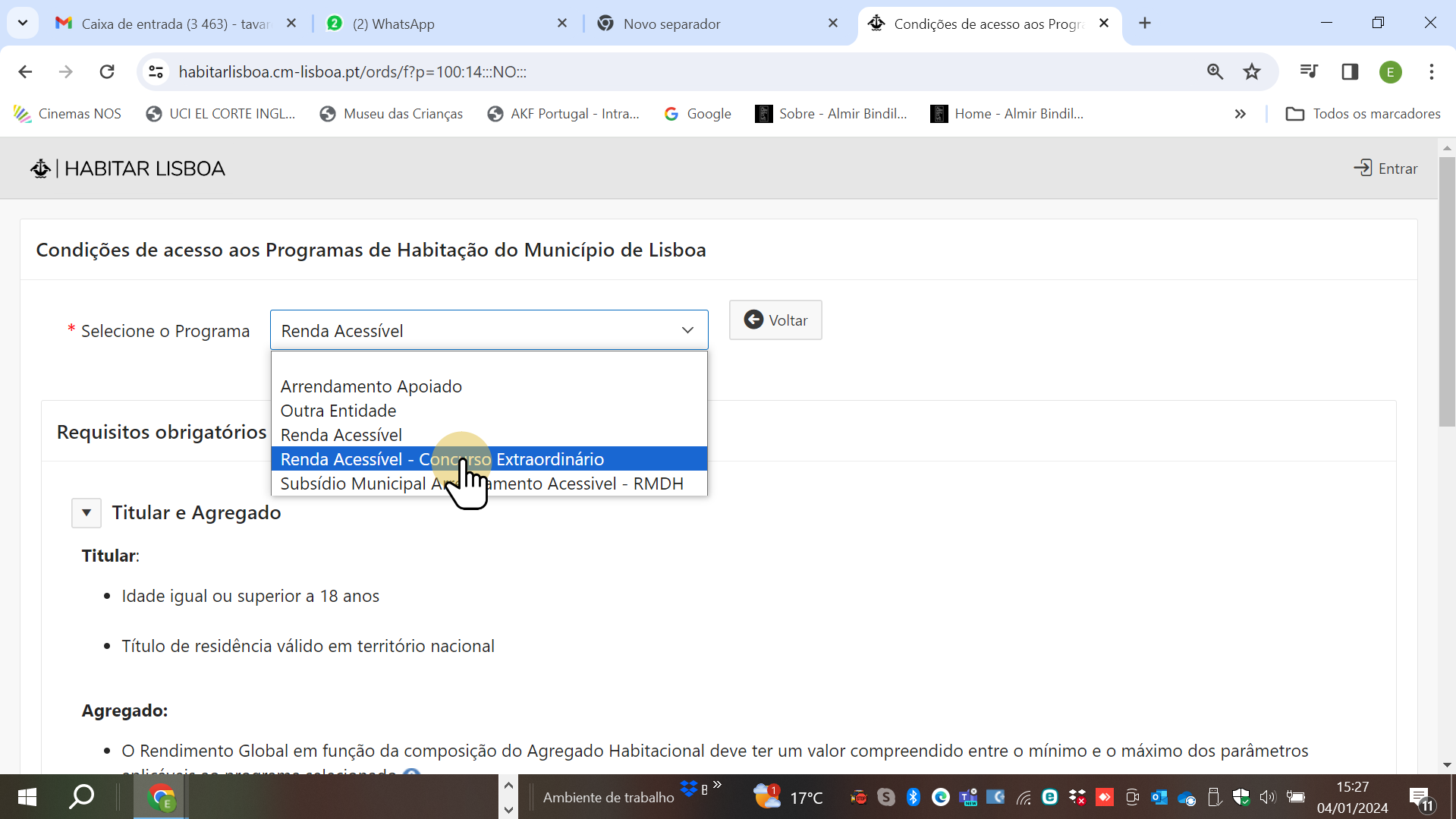Open the Selecione o Programa dropdown

pos(687,329)
